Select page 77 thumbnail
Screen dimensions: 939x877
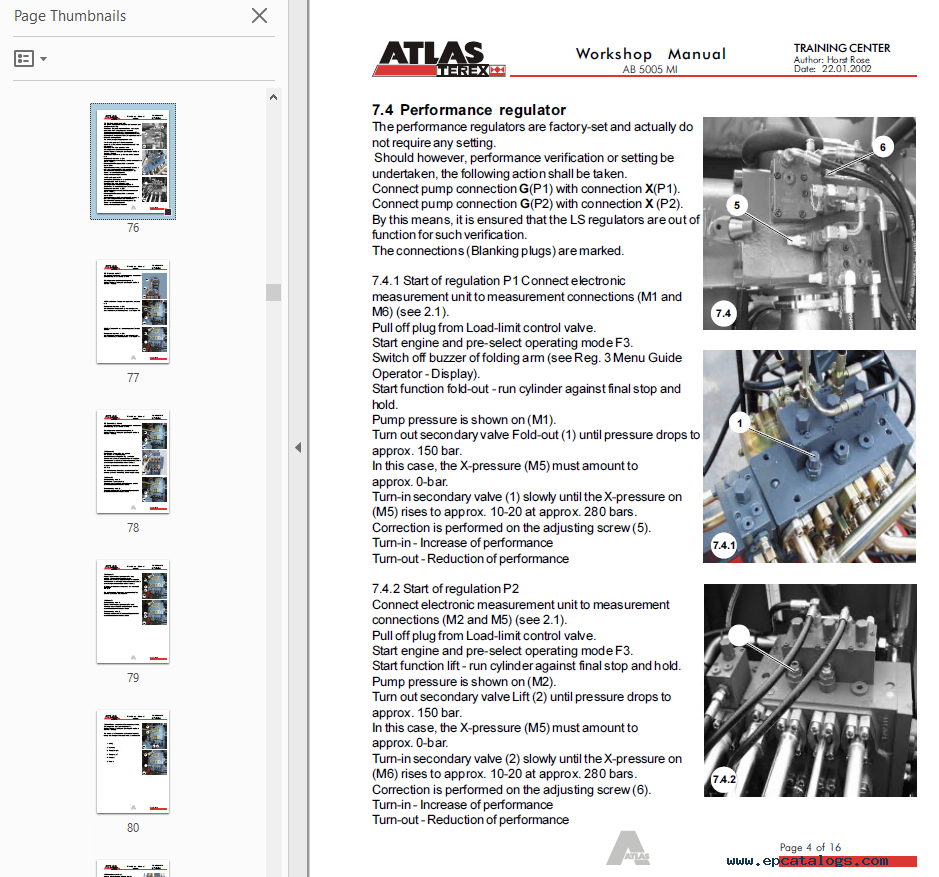tap(133, 312)
